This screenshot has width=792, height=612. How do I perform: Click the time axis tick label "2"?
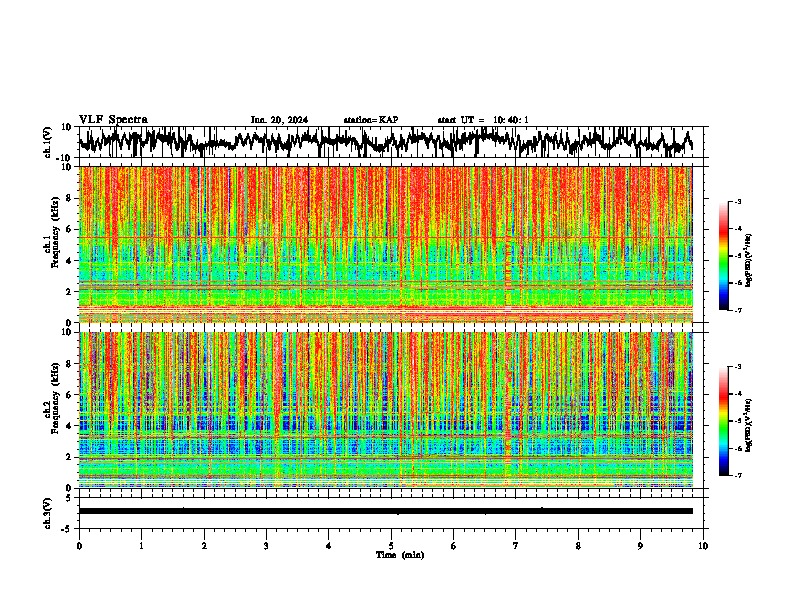tap(204, 546)
